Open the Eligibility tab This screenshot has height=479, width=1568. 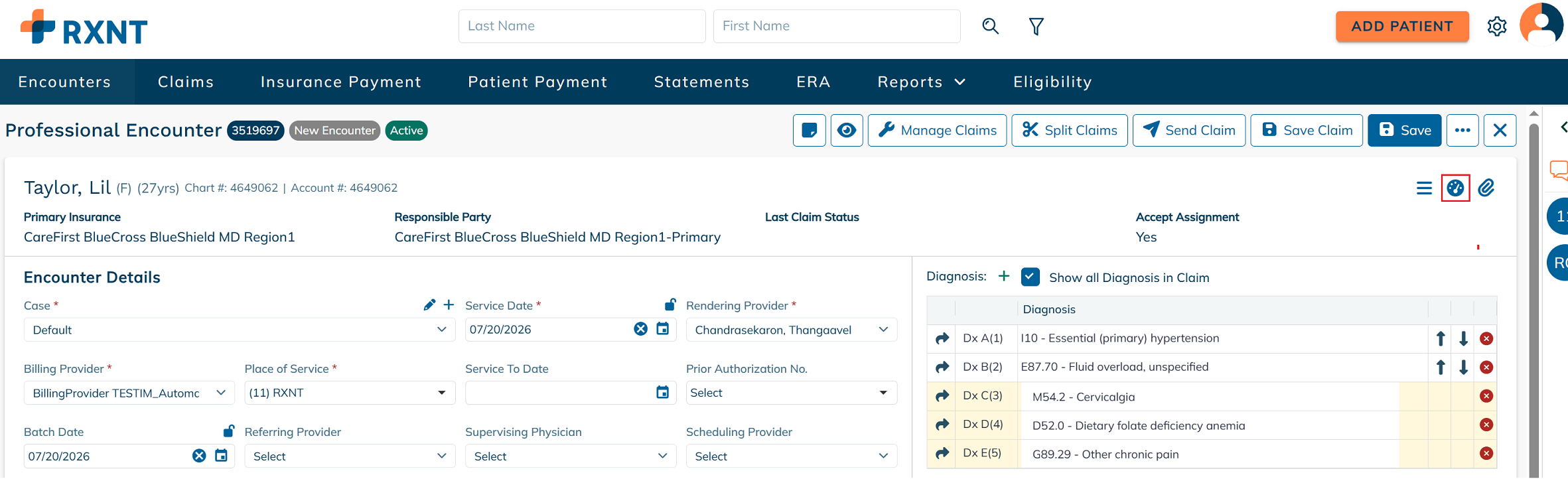click(1052, 82)
